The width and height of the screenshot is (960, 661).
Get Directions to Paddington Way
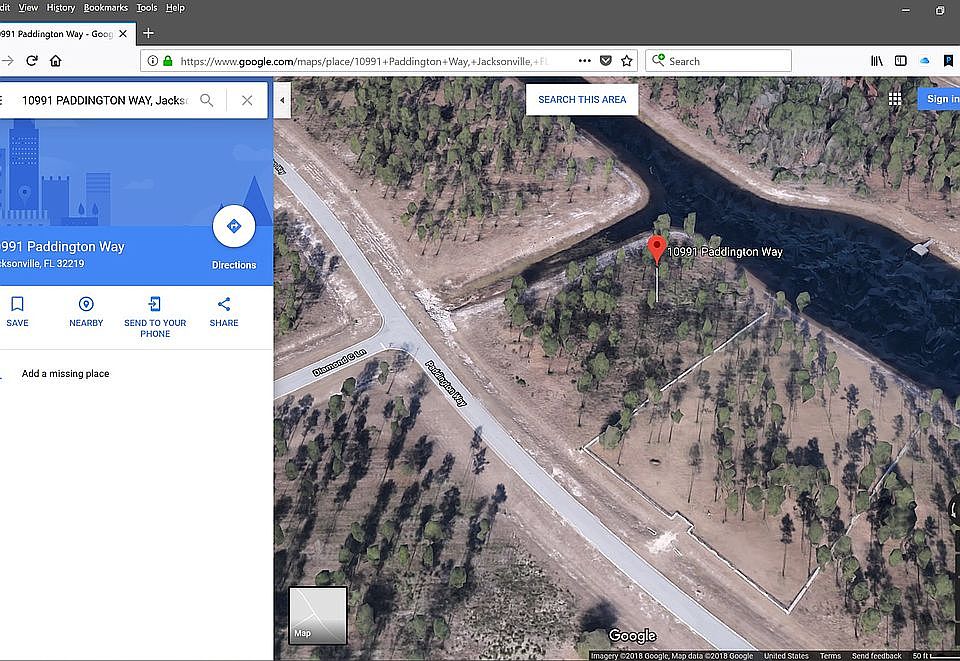[234, 237]
